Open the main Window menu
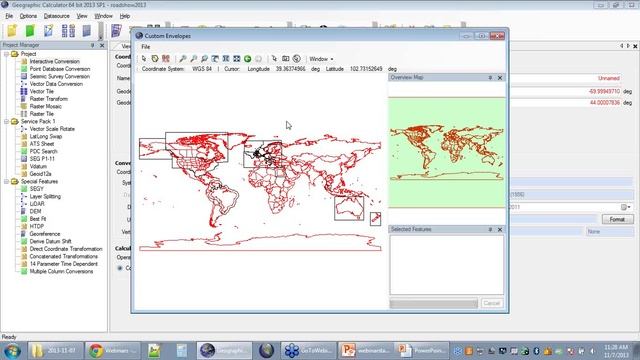Image resolution: width=640 pixels, height=360 pixels. (103, 16)
